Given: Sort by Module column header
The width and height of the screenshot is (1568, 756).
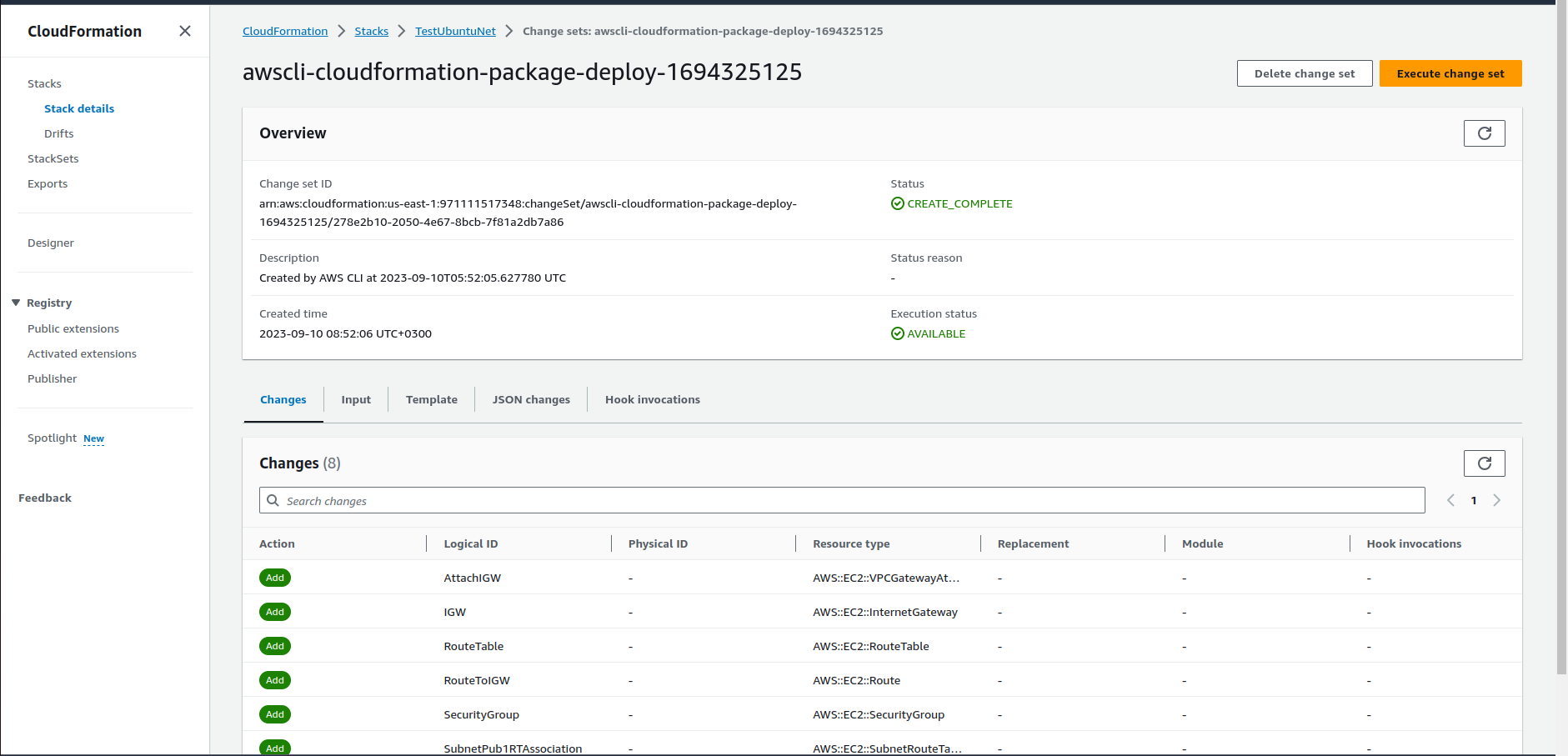Looking at the screenshot, I should point(1202,543).
